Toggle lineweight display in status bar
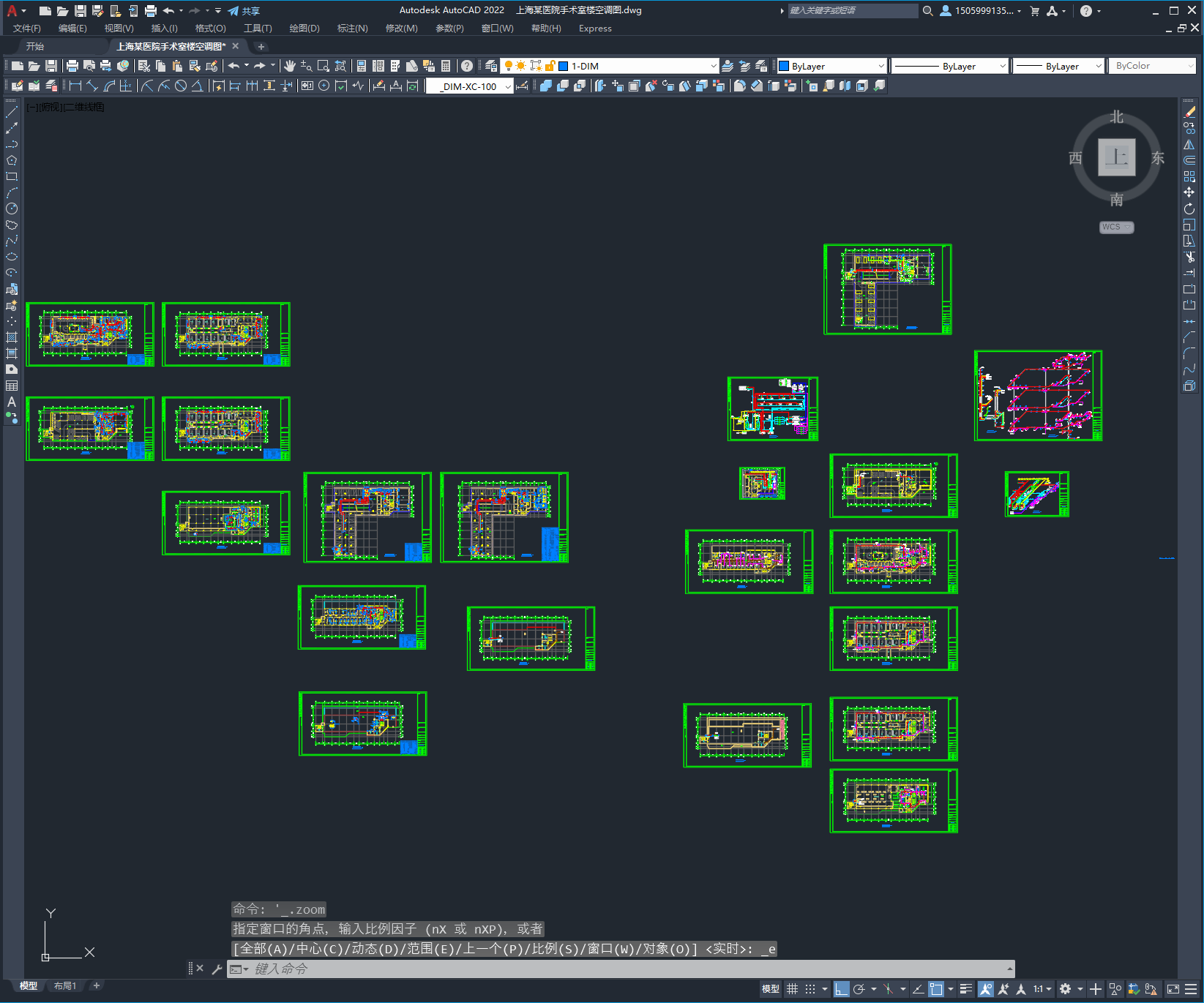The image size is (1204, 1003). pos(966,989)
